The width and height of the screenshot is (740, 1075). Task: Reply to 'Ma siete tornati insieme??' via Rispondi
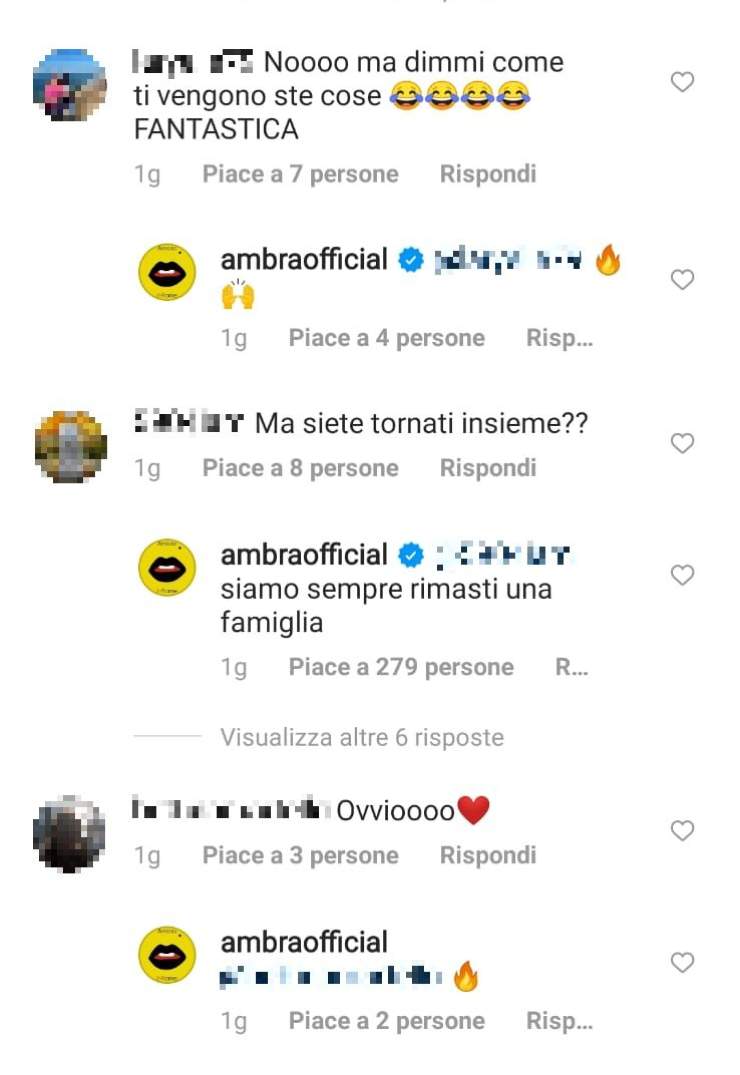pyautogui.click(x=488, y=468)
